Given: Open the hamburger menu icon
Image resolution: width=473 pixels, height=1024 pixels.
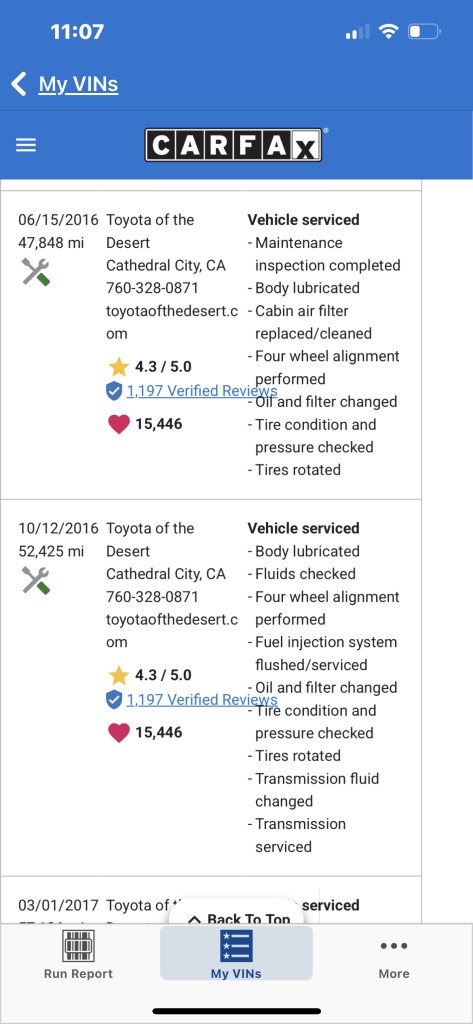Looking at the screenshot, I should tap(25, 145).
